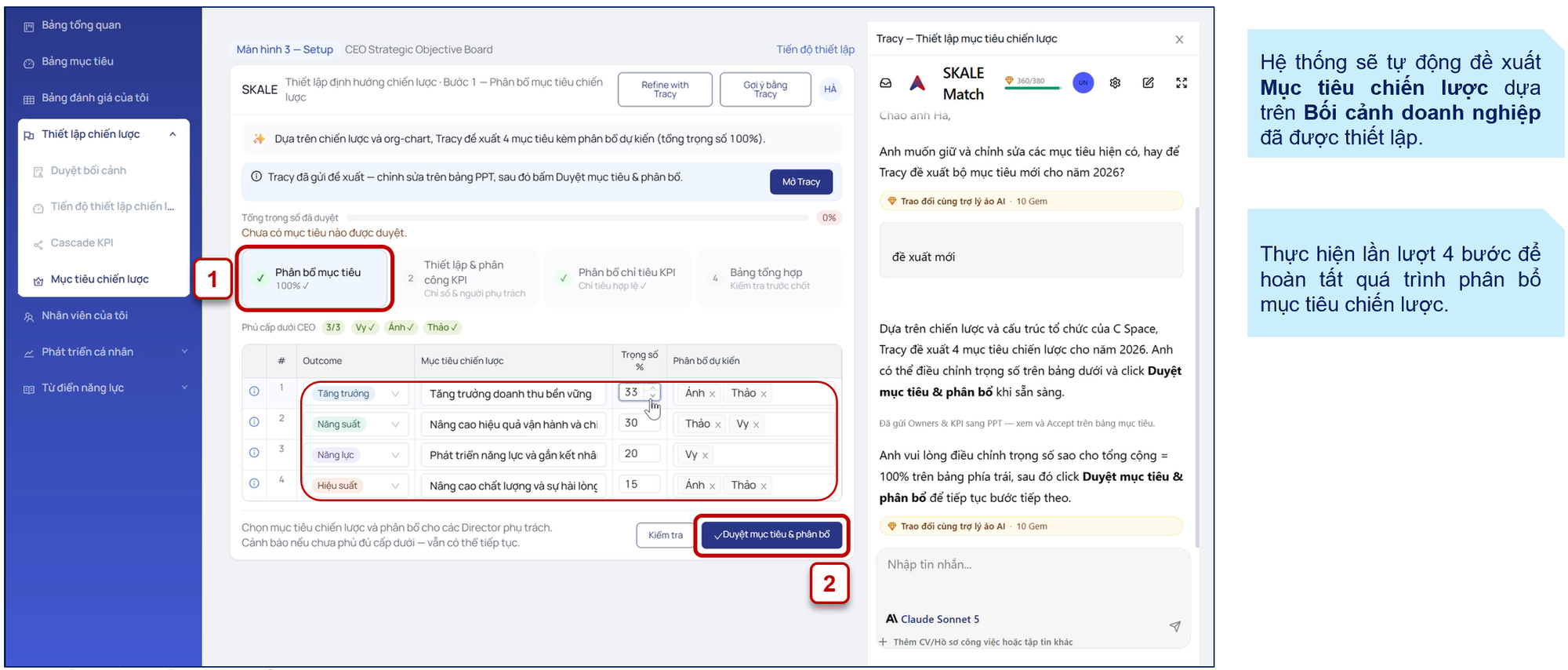Viewport: 1568px width, 670px height.
Task: Send the message with paper plane icon
Action: pos(1174,626)
